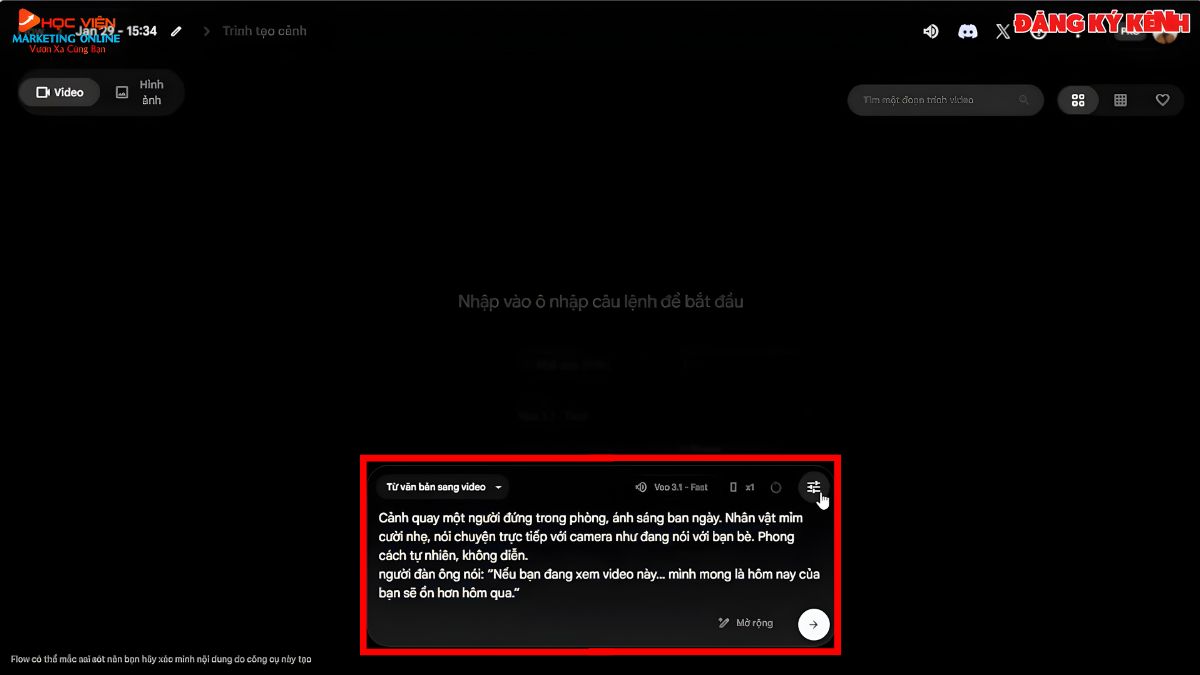Switch to small grid view
1200x675 pixels.
1120,100
